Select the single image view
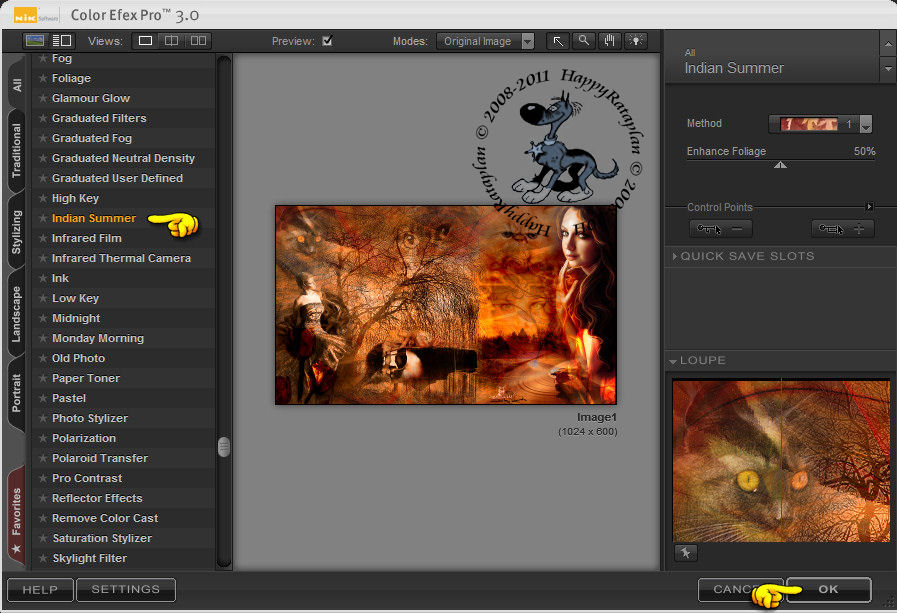The image size is (897, 613). (145, 41)
